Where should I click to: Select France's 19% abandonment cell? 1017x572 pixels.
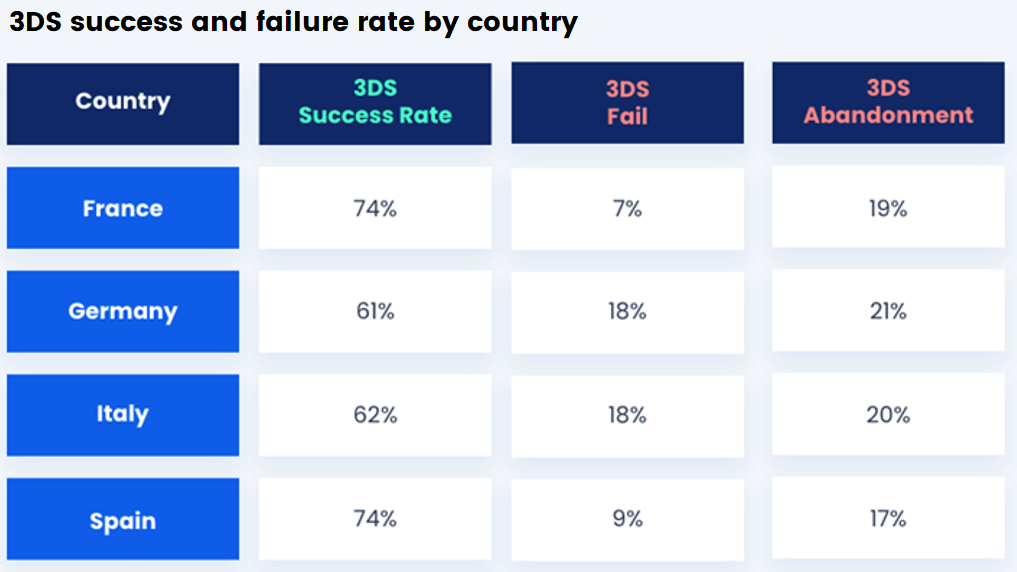coord(888,208)
